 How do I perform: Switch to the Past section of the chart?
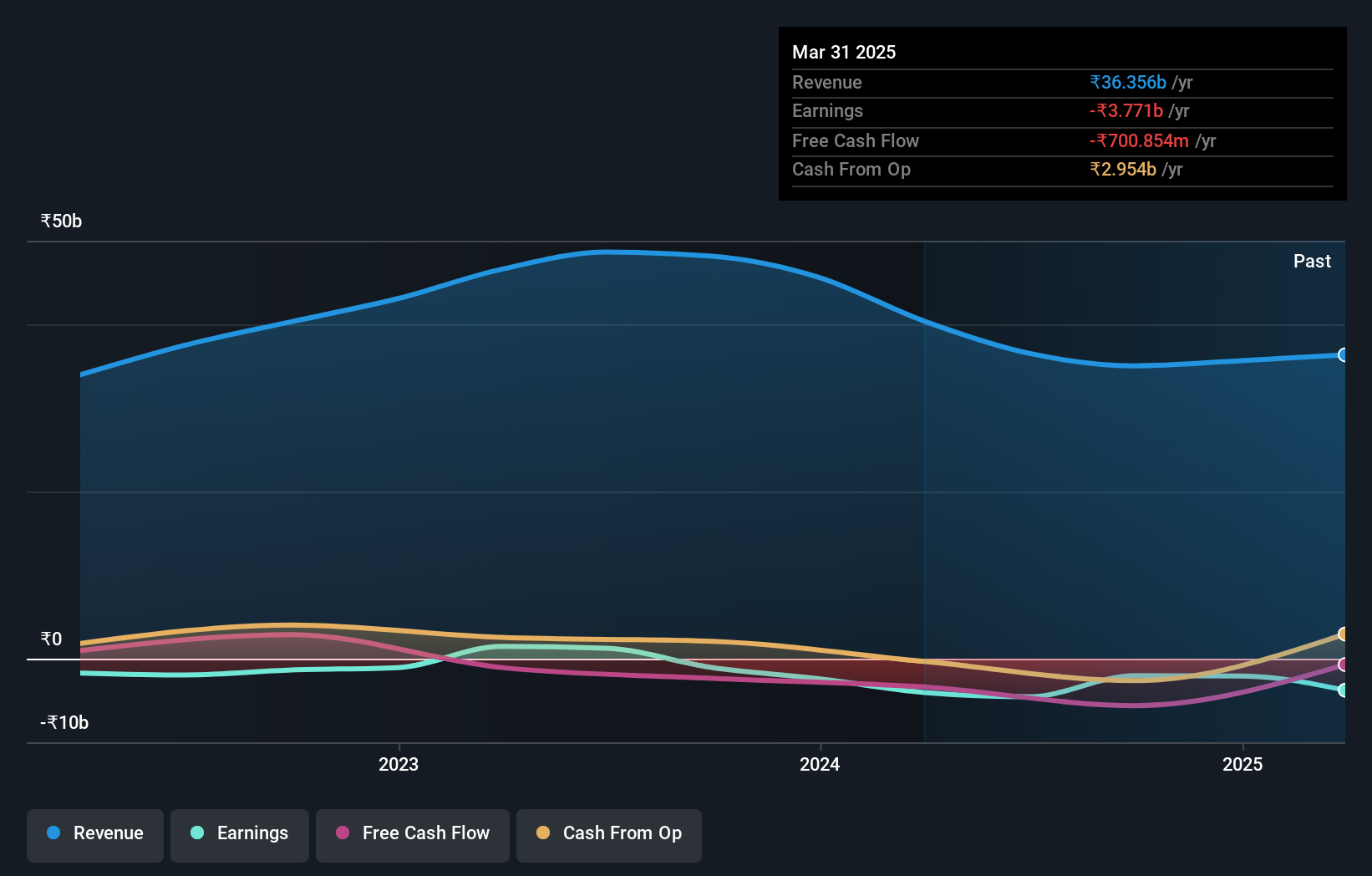(x=1312, y=261)
